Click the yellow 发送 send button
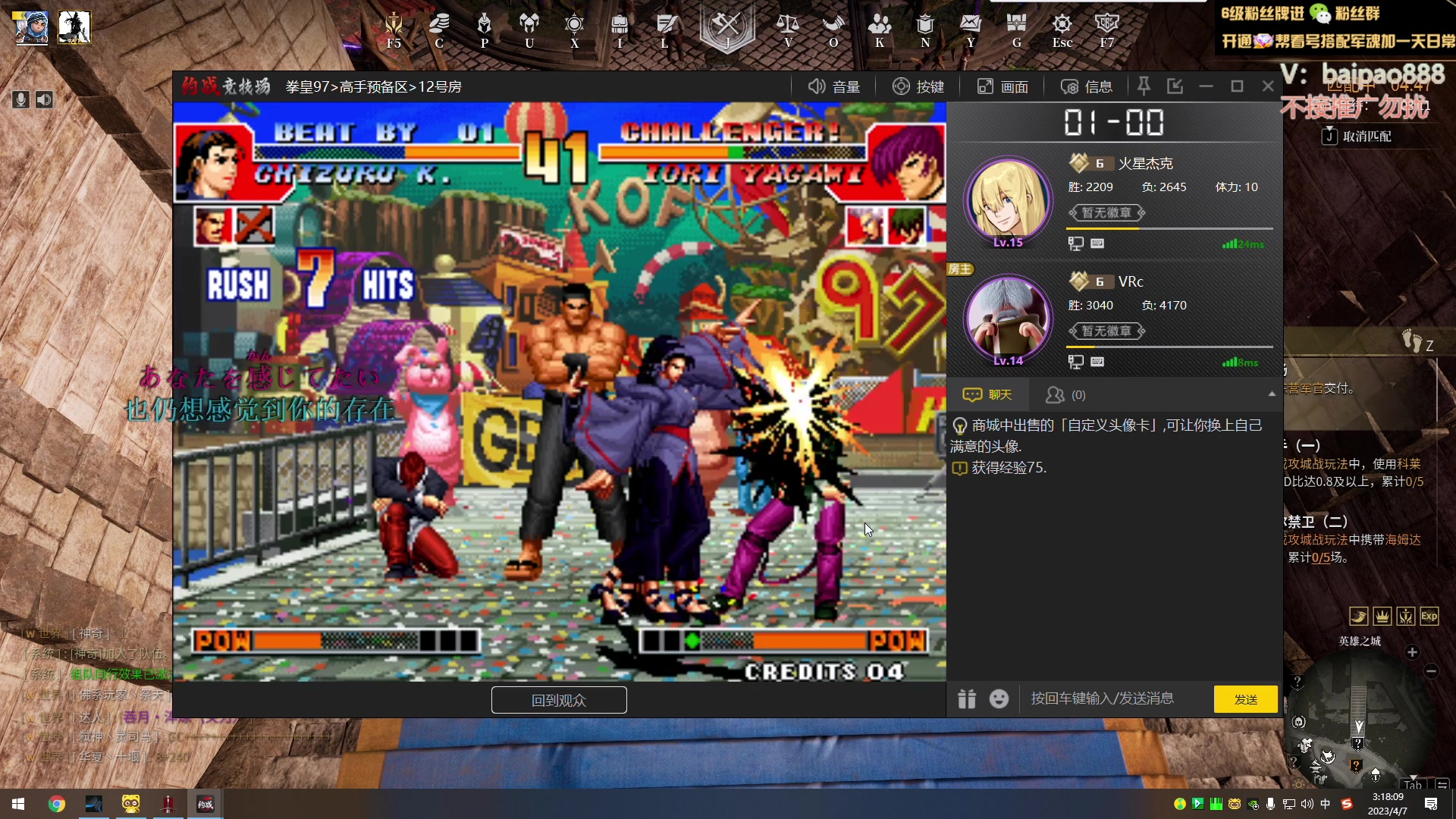 (1246, 699)
